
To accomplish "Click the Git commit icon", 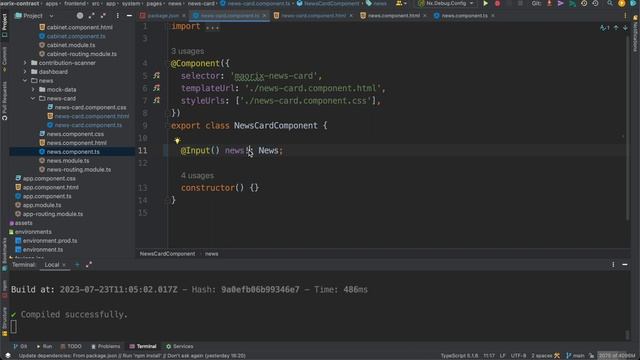I will pos(561,3).
